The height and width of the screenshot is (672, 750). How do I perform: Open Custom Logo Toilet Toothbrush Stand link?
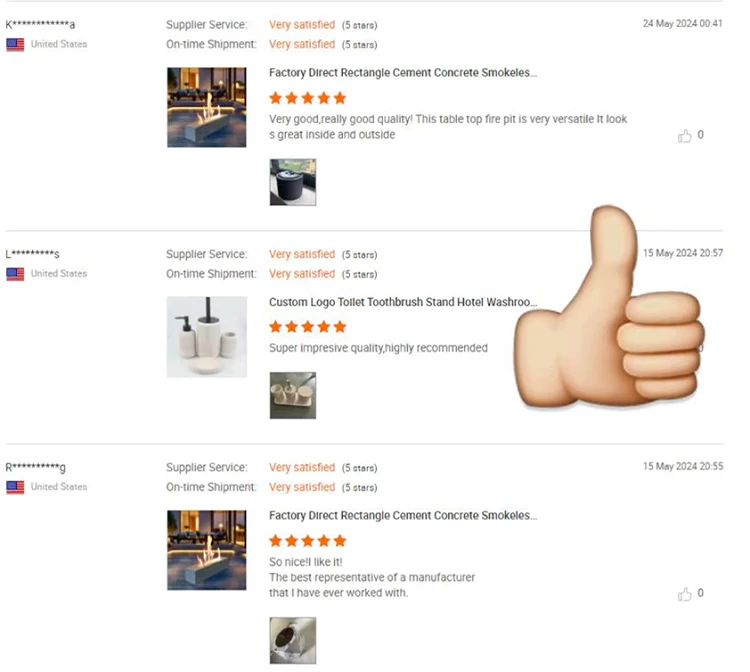click(x=403, y=302)
